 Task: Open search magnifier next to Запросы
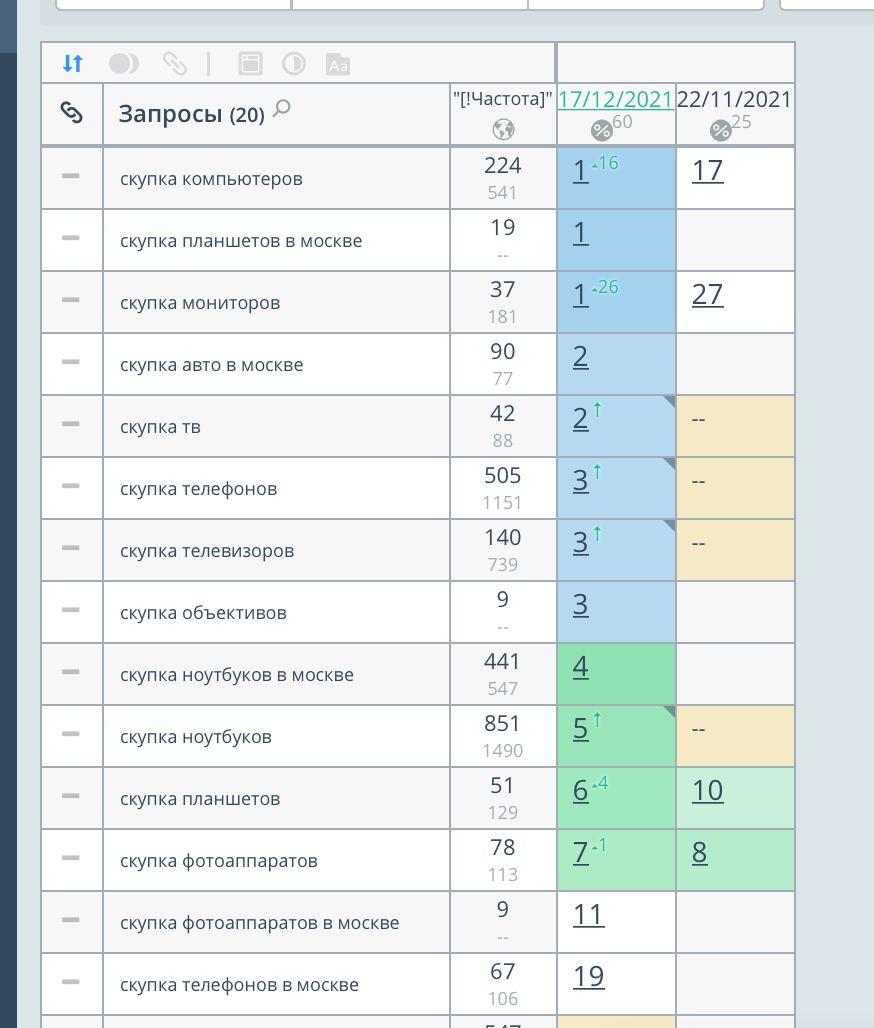pos(282,108)
